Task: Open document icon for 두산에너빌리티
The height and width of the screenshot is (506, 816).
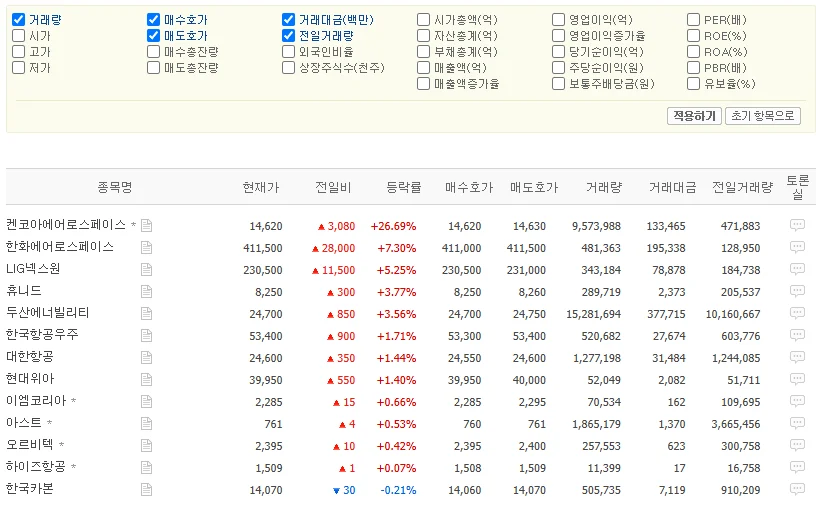Action: tap(147, 313)
